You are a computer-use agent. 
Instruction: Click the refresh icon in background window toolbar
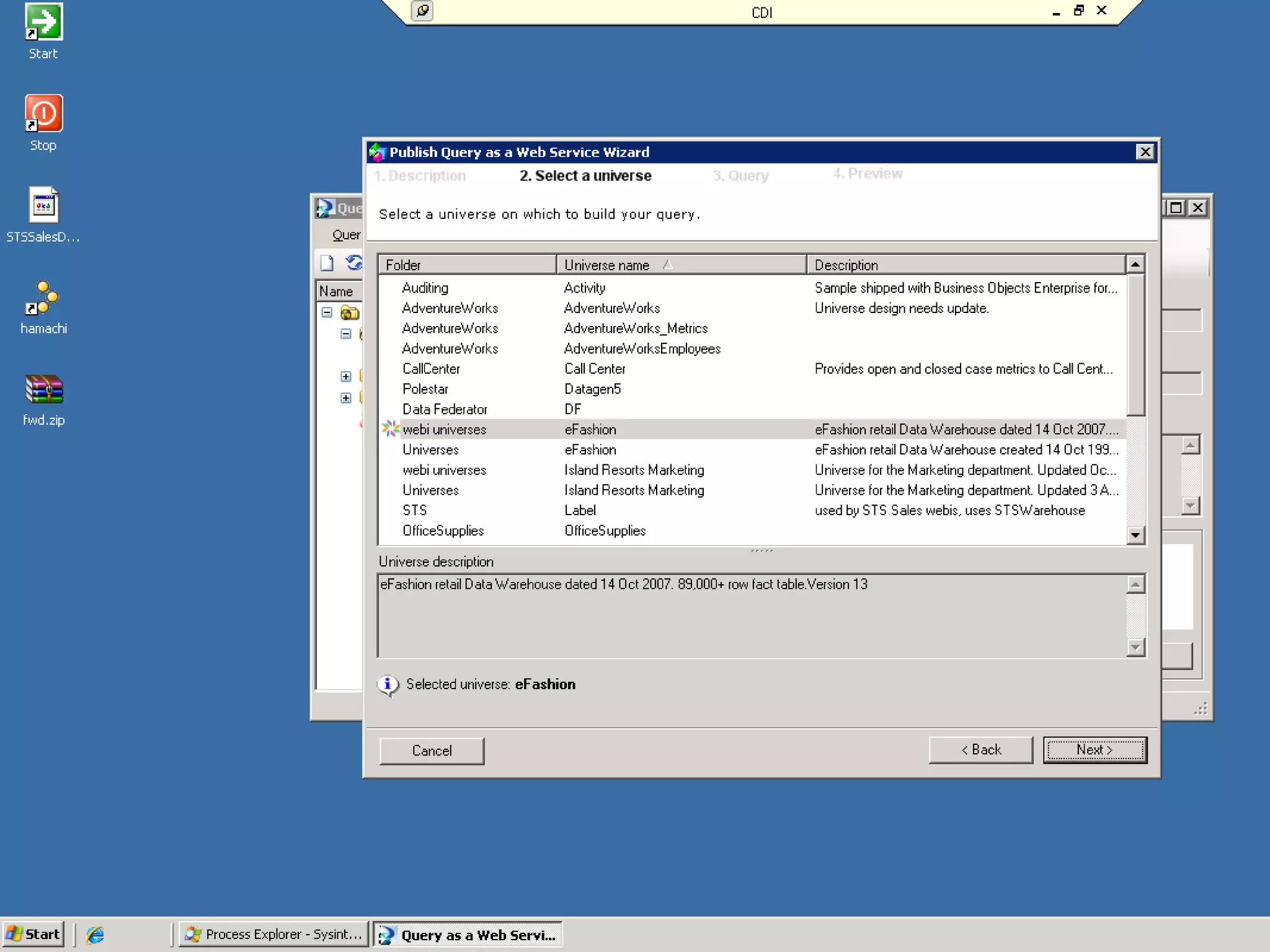pyautogui.click(x=354, y=263)
